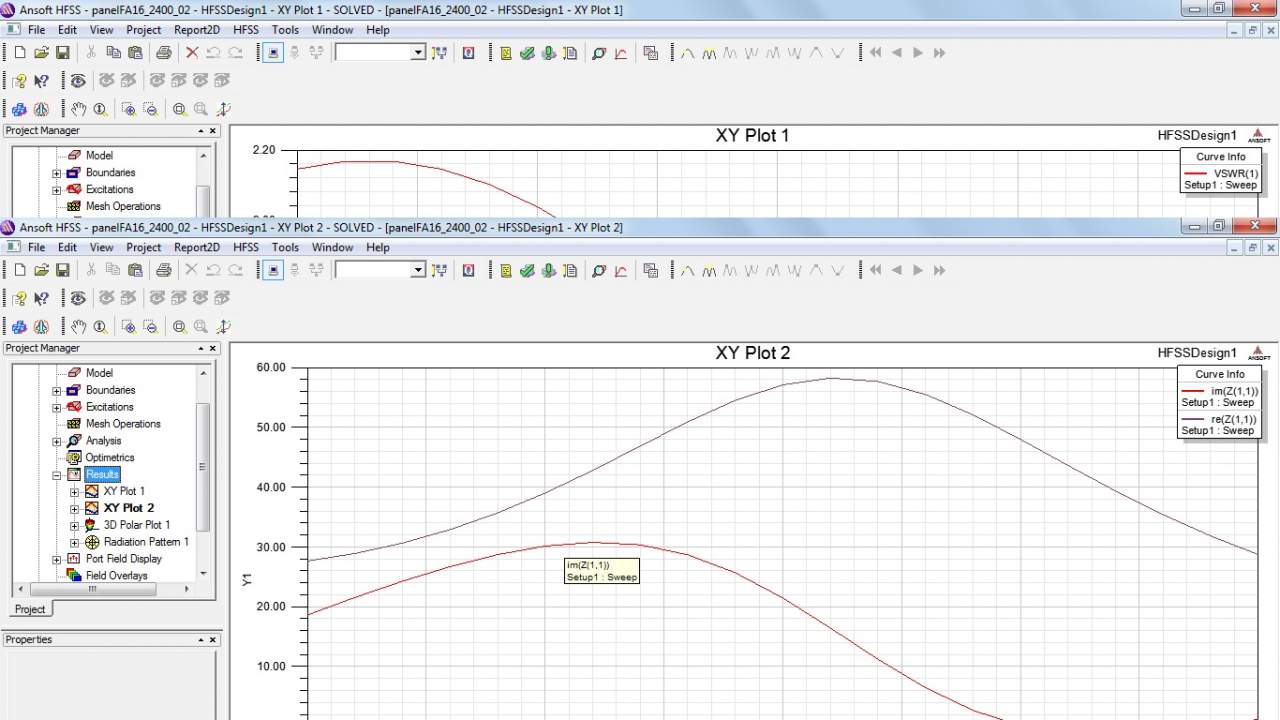Select the Project tab below the tree
Viewport: 1280px width, 720px height.
[30, 609]
